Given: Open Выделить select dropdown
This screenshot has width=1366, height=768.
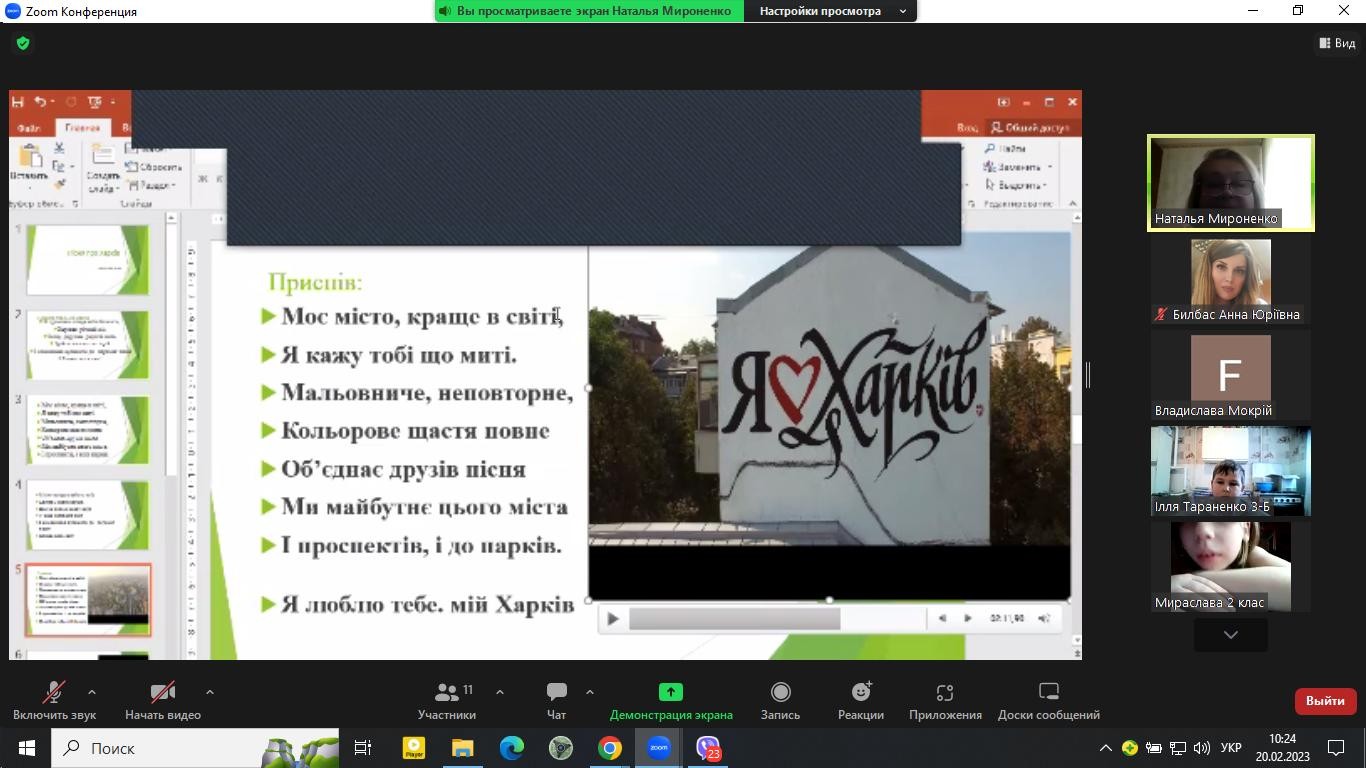Looking at the screenshot, I should click(1014, 185).
